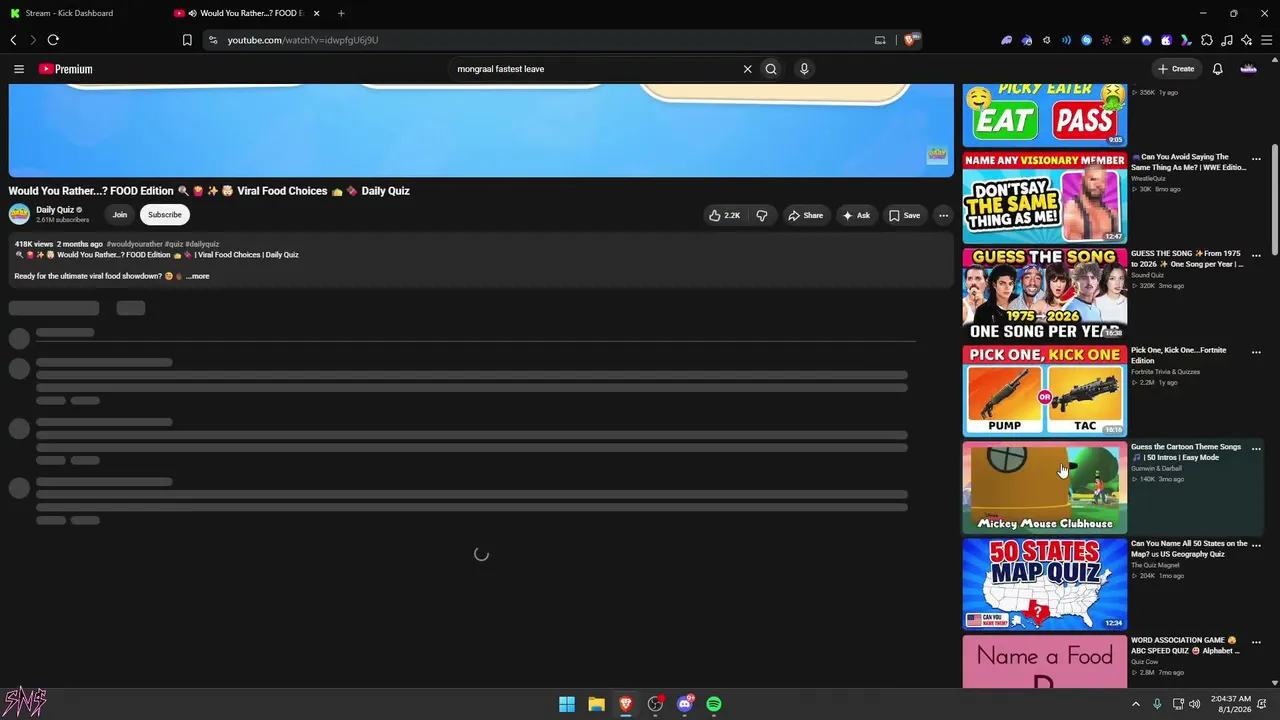1280x720 pixels.
Task: Go to YouTube Premium home logo
Action: pos(66,69)
